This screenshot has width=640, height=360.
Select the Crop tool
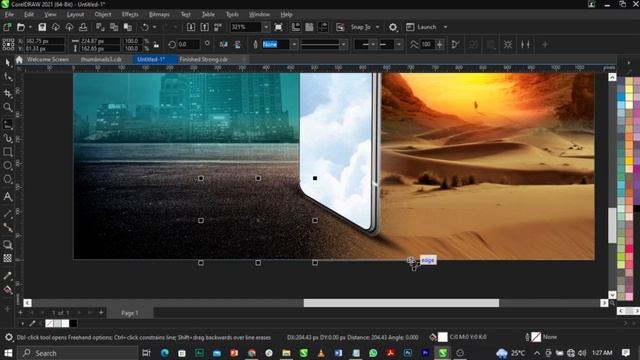click(7, 93)
